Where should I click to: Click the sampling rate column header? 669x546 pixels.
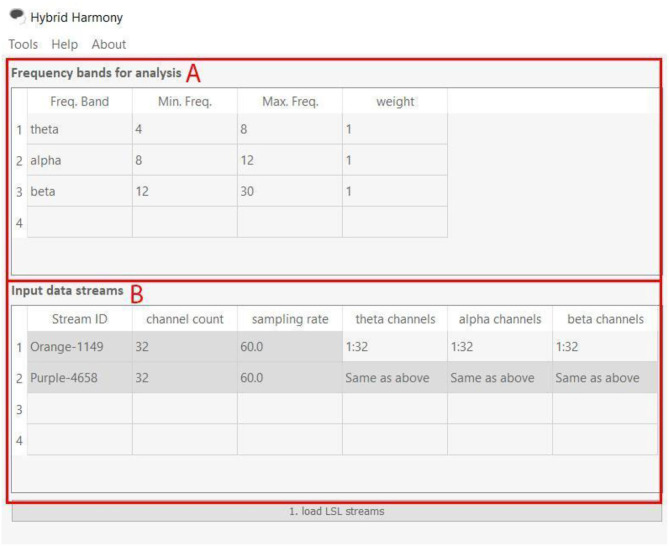pyautogui.click(x=290, y=319)
